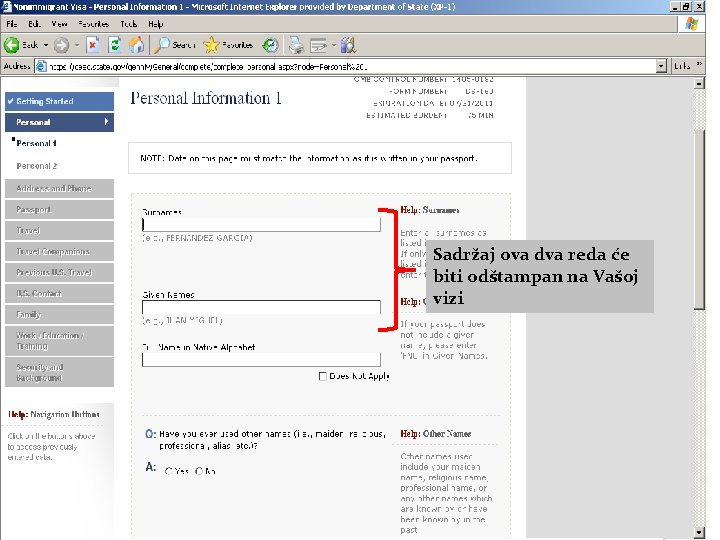The width and height of the screenshot is (720, 540).
Task: Open the History icon in toolbar
Action: [x=270, y=45]
